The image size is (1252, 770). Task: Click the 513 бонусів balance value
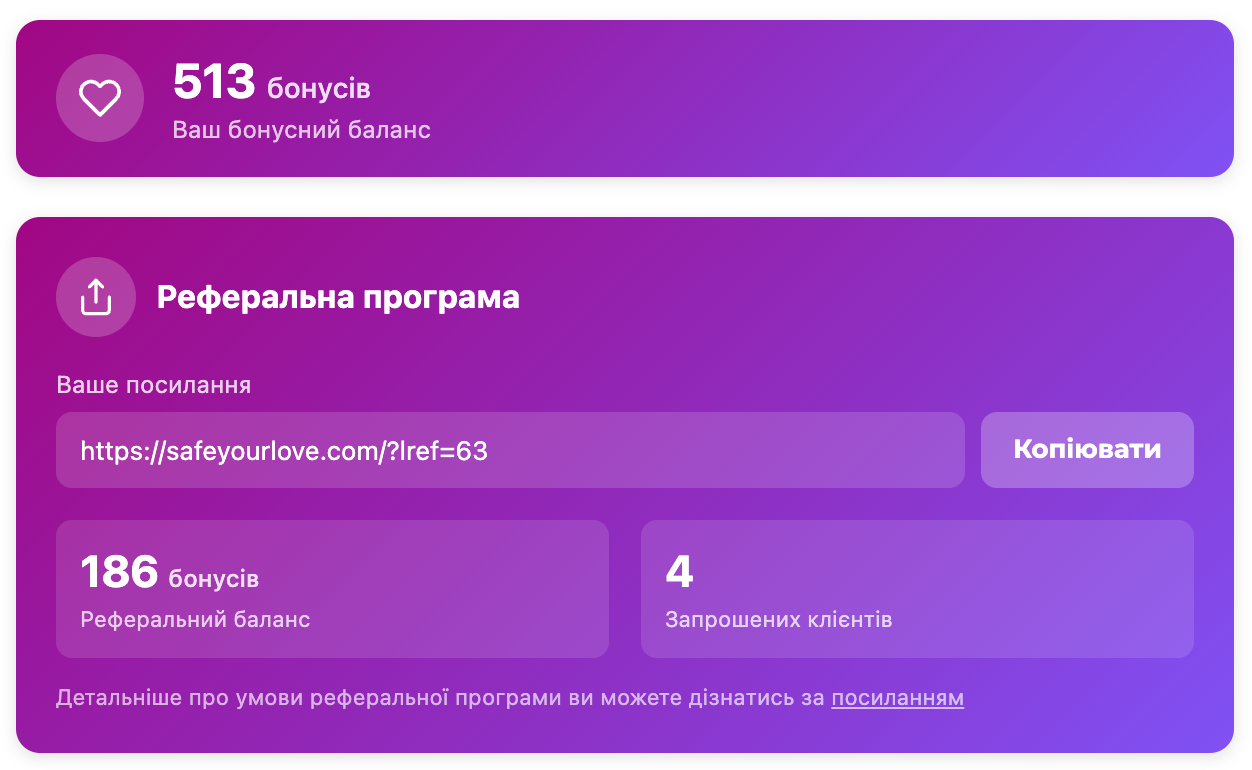272,82
